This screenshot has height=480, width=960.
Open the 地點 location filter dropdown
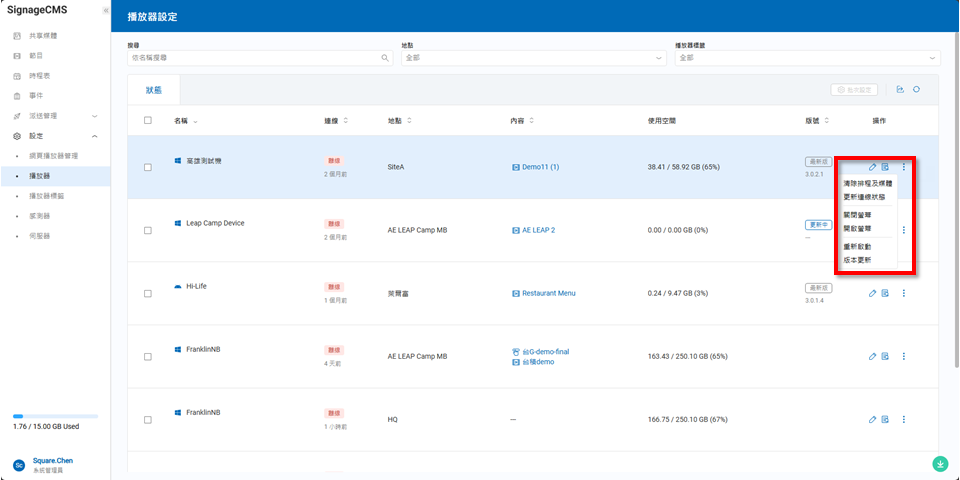[x=532, y=58]
